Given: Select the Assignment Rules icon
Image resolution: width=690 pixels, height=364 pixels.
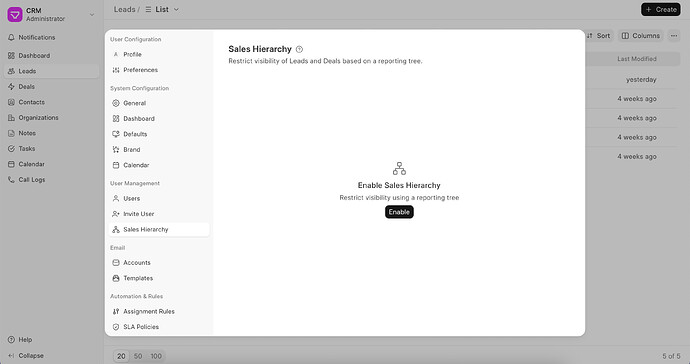Looking at the screenshot, I should (116, 311).
